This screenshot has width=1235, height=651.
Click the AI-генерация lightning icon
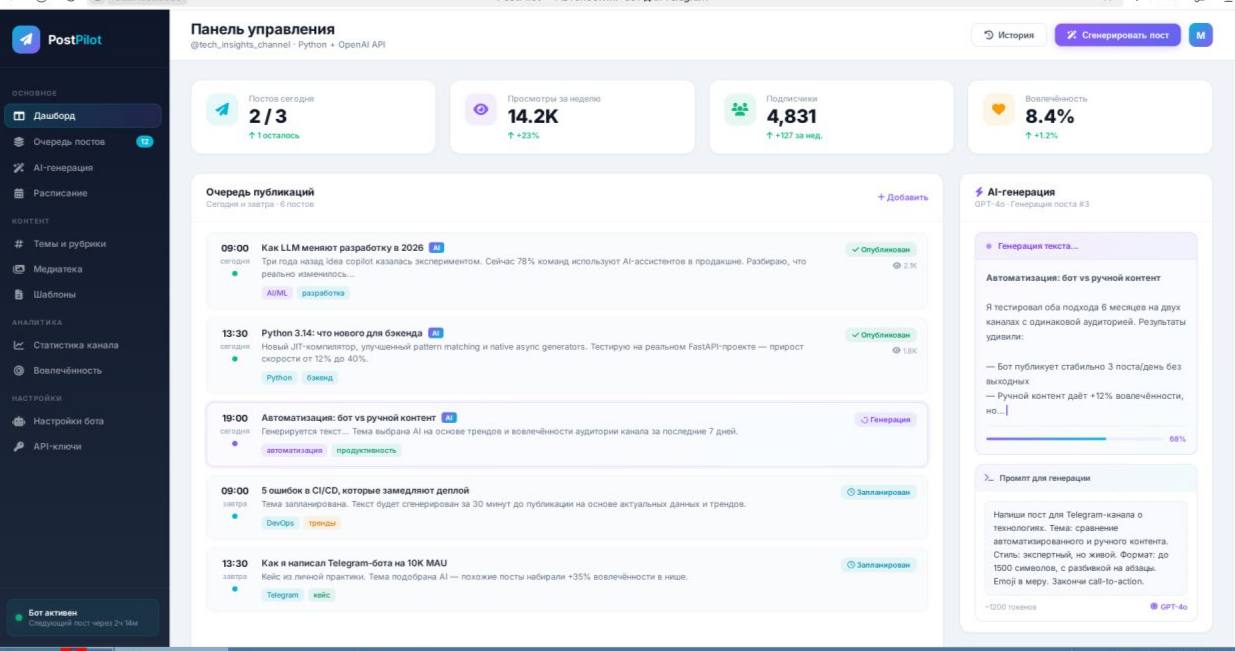tap(19, 165)
